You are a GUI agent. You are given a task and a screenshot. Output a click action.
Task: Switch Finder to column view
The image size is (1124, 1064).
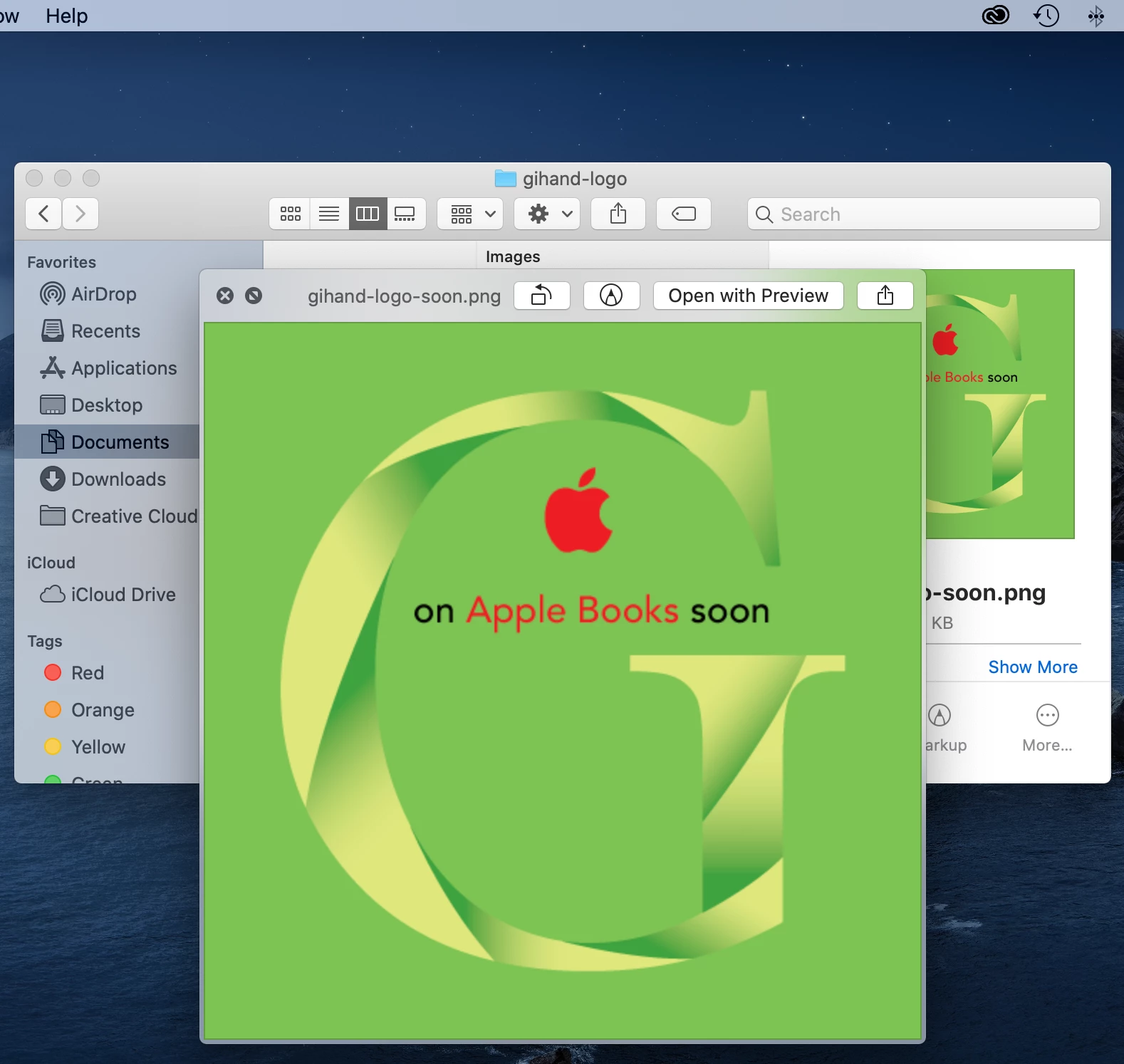(x=368, y=214)
